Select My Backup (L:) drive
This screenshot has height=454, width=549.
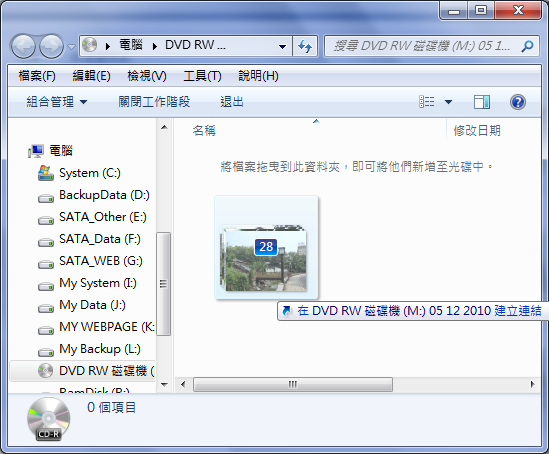pos(100,349)
